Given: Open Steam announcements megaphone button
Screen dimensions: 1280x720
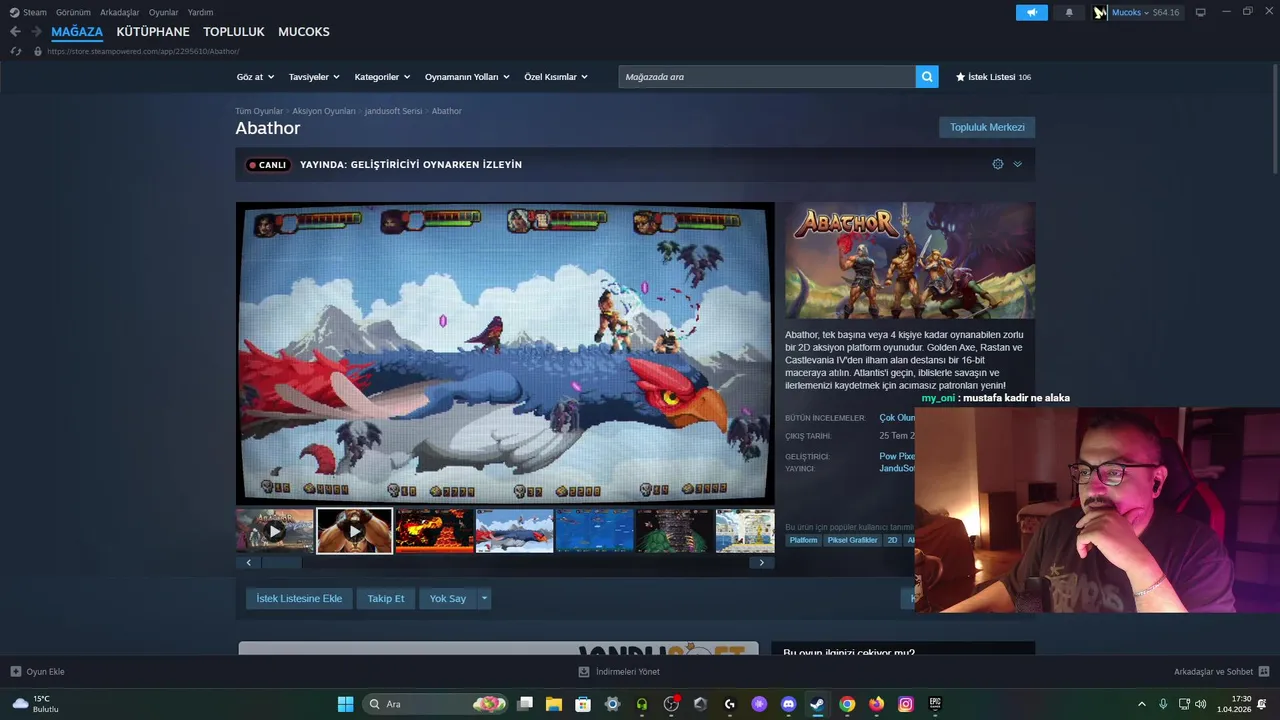Looking at the screenshot, I should click(1031, 12).
